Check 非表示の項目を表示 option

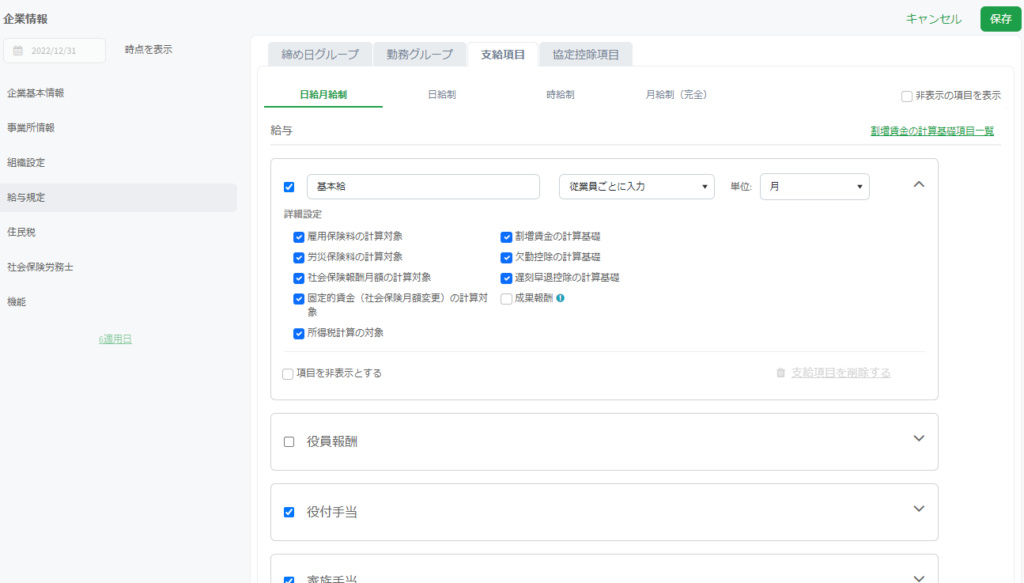pos(906,96)
